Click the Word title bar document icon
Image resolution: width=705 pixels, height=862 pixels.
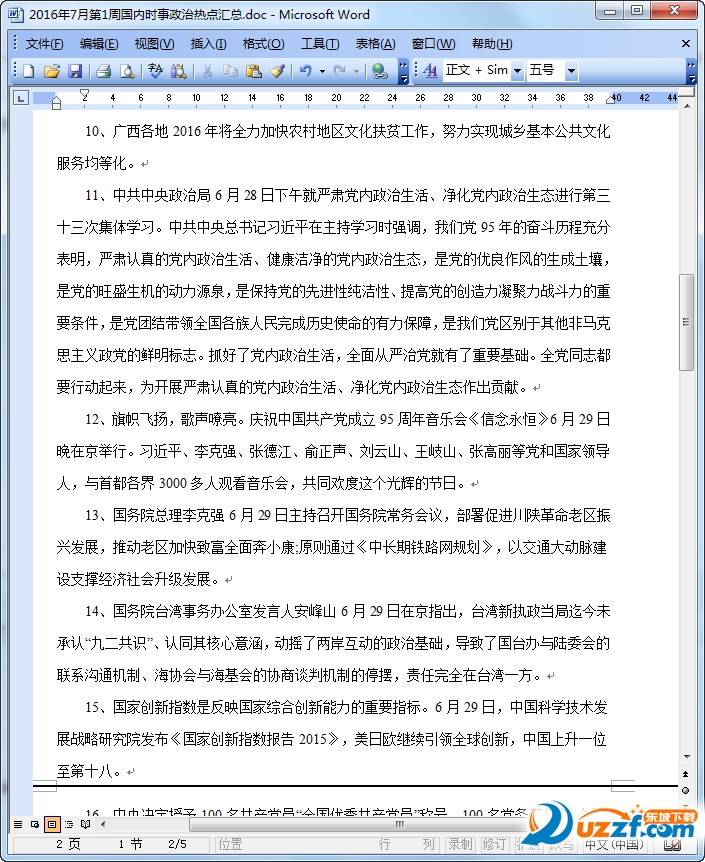tap(16, 14)
